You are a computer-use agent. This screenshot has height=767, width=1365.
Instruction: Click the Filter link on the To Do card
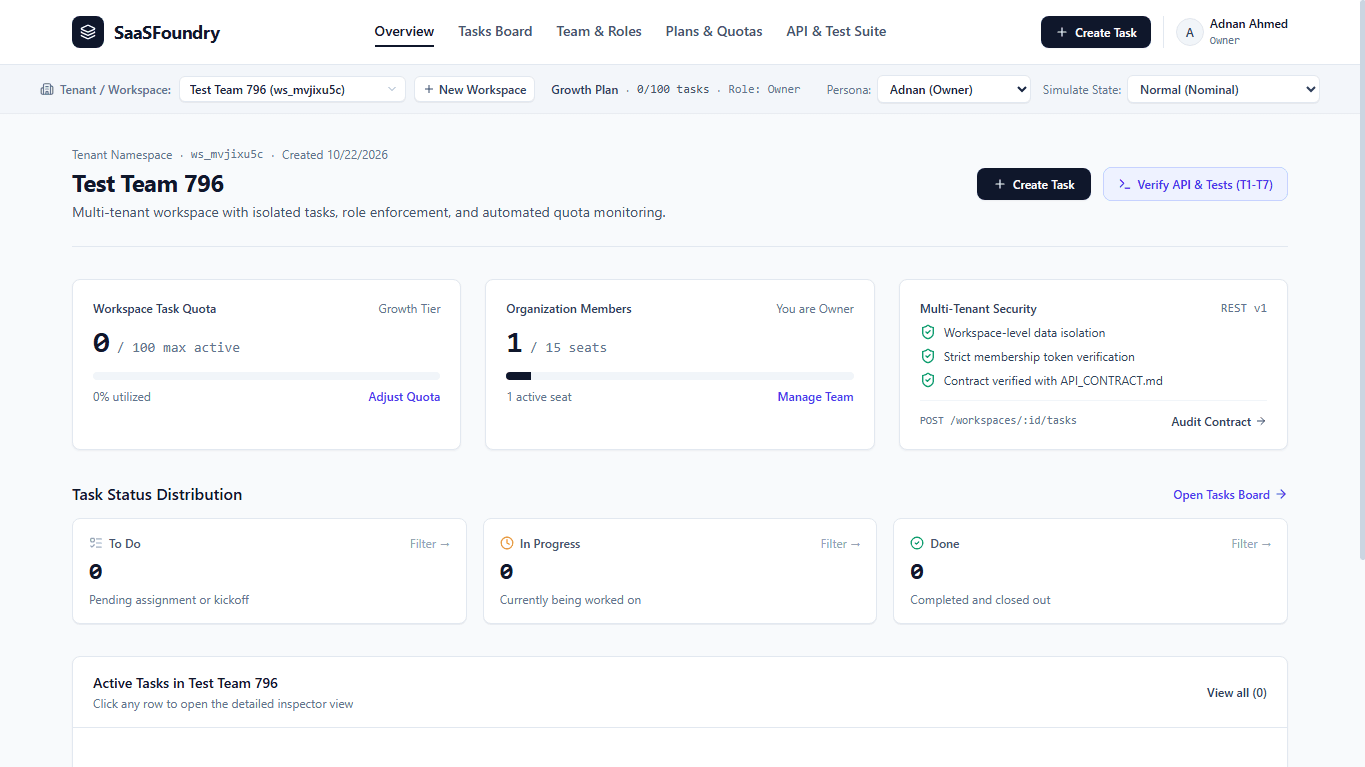pyautogui.click(x=430, y=544)
